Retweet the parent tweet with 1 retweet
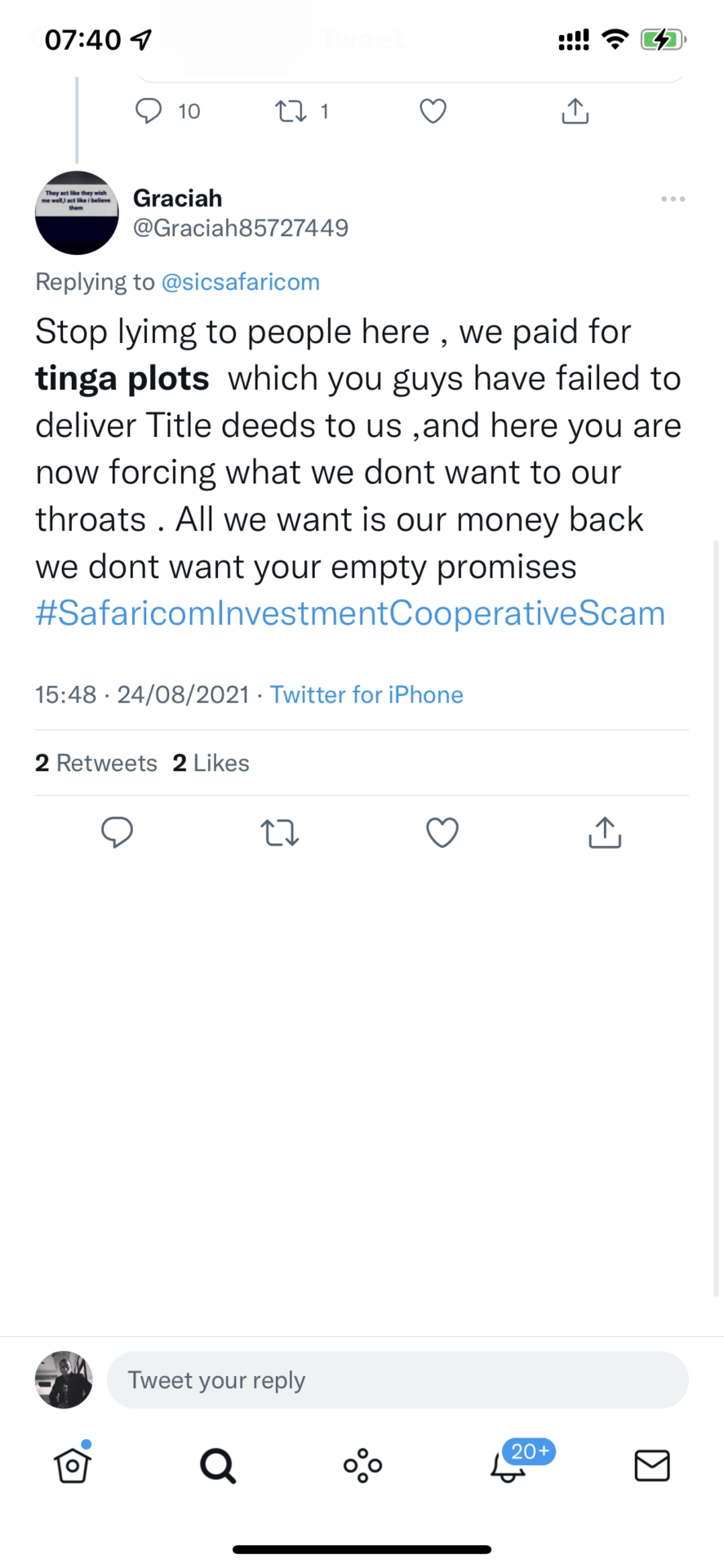Image resolution: width=724 pixels, height=1568 pixels. [x=291, y=111]
